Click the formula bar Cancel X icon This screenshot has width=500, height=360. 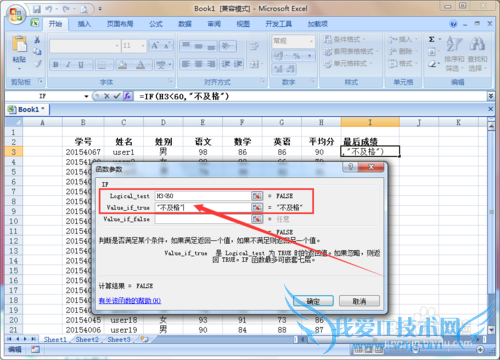[107, 96]
